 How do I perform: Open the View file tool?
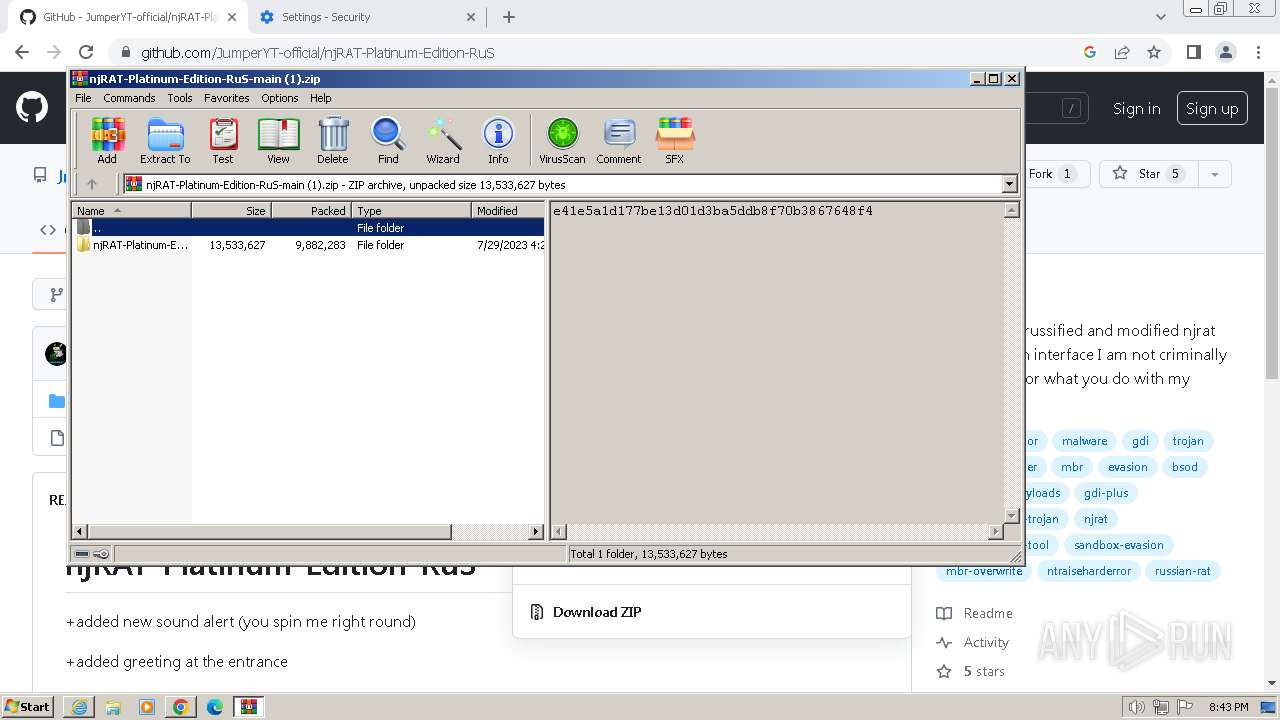[x=278, y=140]
